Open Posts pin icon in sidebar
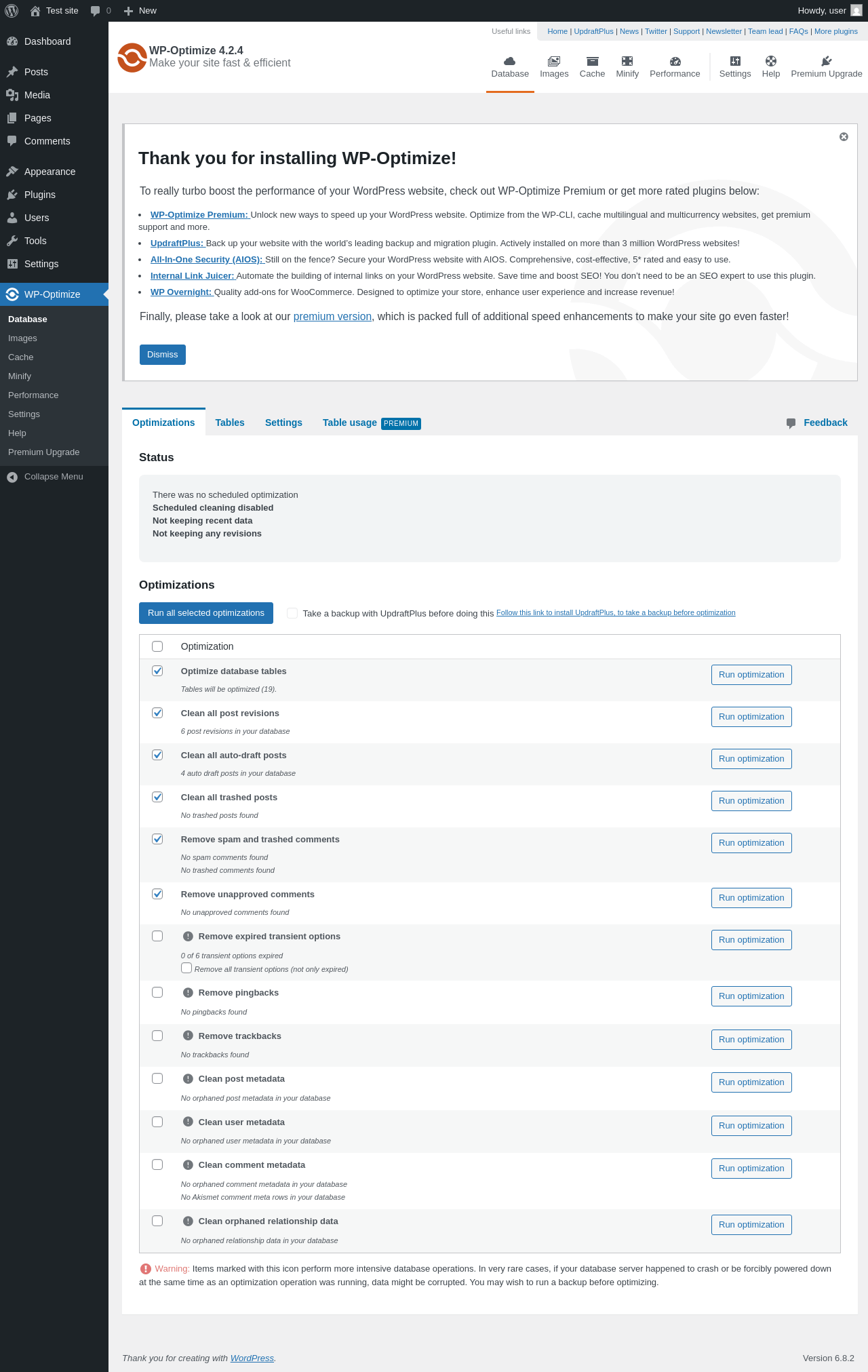Screen dimensions: 868x1372 click(x=12, y=72)
